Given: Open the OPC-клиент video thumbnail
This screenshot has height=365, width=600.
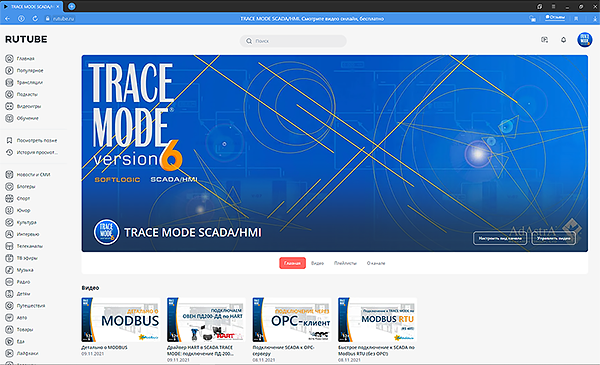Looking at the screenshot, I should (x=292, y=320).
